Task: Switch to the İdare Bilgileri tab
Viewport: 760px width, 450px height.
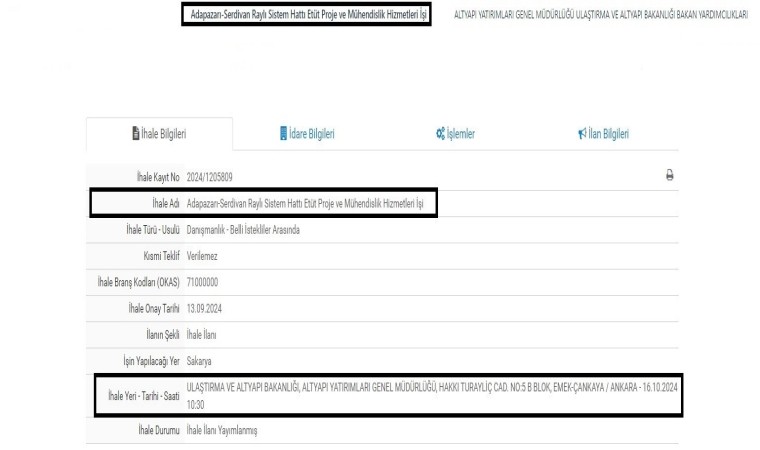Action: click(311, 134)
